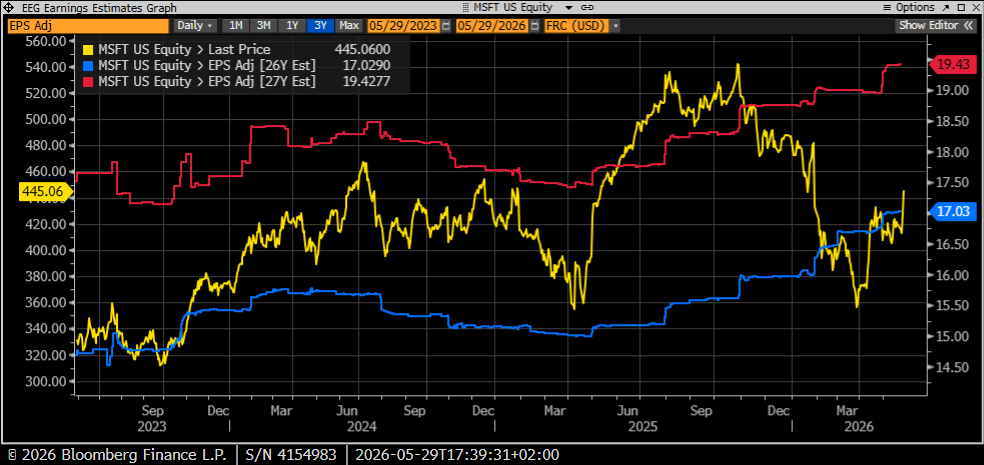984x465 pixels.
Task: Close the EEG panel
Action: pos(975,8)
